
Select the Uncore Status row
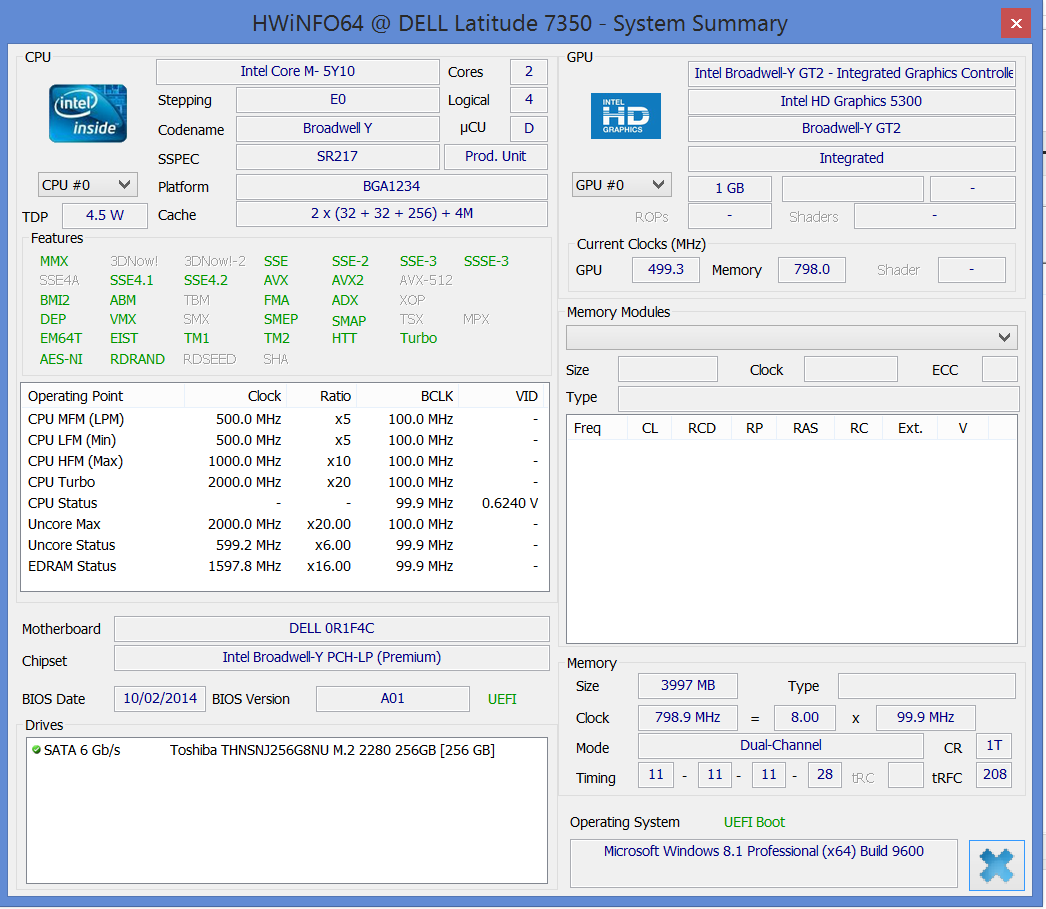point(284,546)
